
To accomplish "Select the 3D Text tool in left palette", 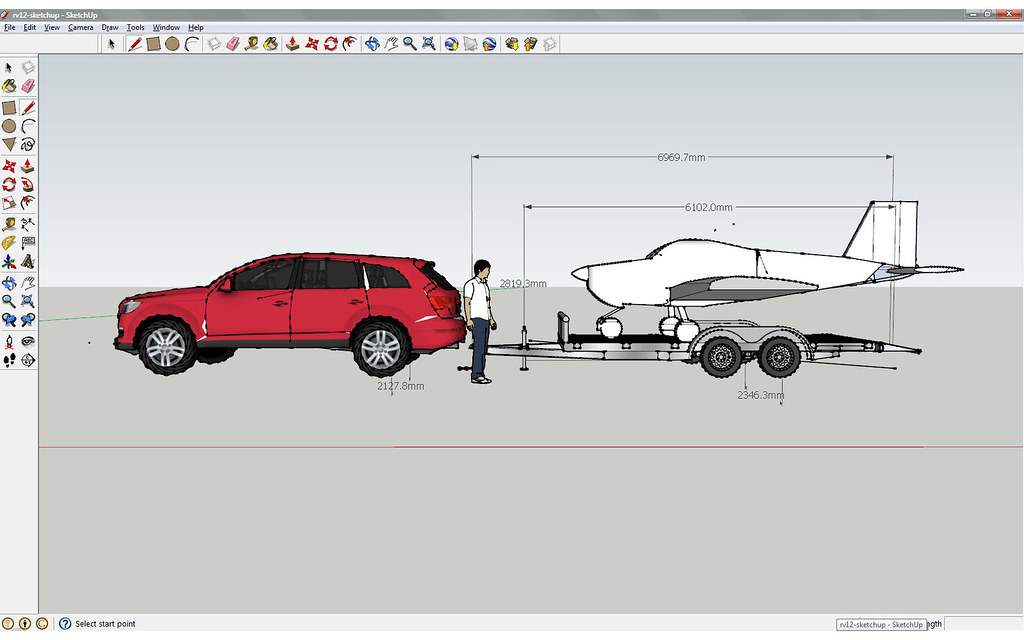I will (28, 262).
